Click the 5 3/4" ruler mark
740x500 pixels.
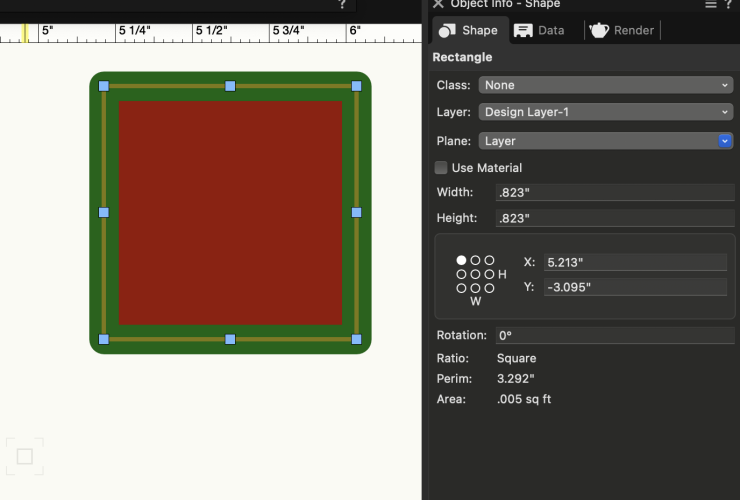[288, 31]
